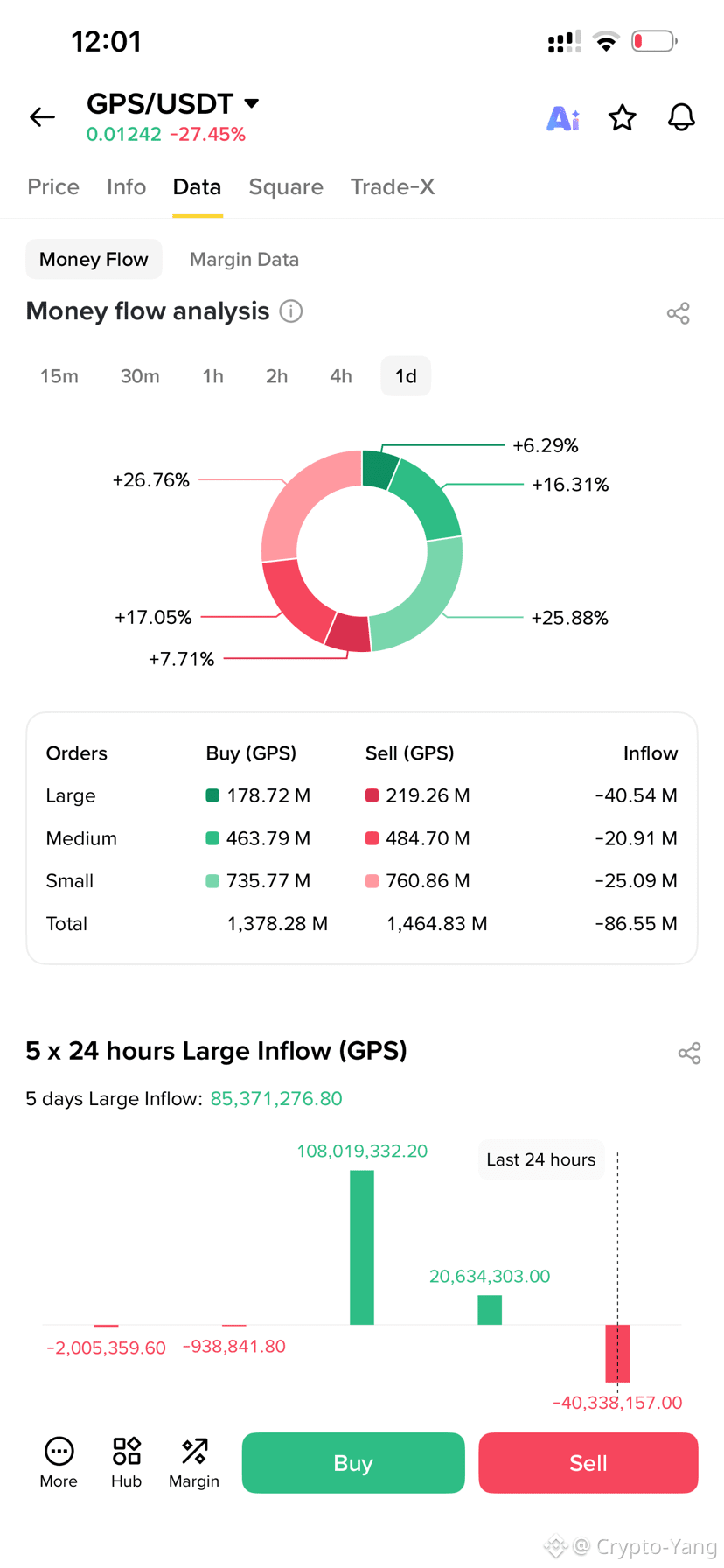Open the AI assistant icon
This screenshot has width=724, height=1568.
pos(563,117)
